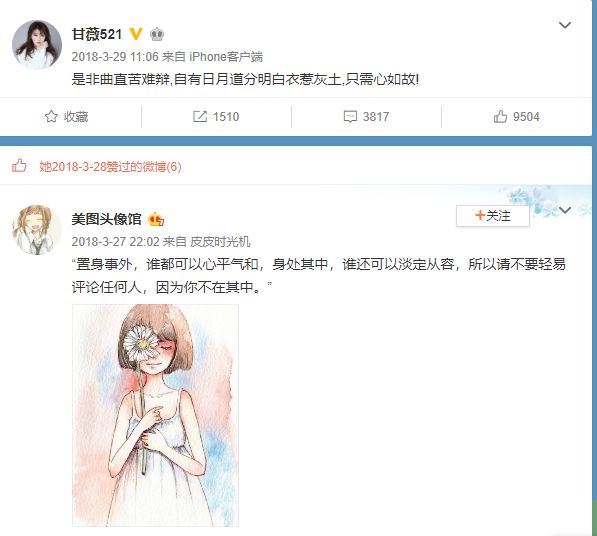The width and height of the screenshot is (597, 536).
Task: Click the gold V verified badge
Action: pyautogui.click(x=136, y=34)
